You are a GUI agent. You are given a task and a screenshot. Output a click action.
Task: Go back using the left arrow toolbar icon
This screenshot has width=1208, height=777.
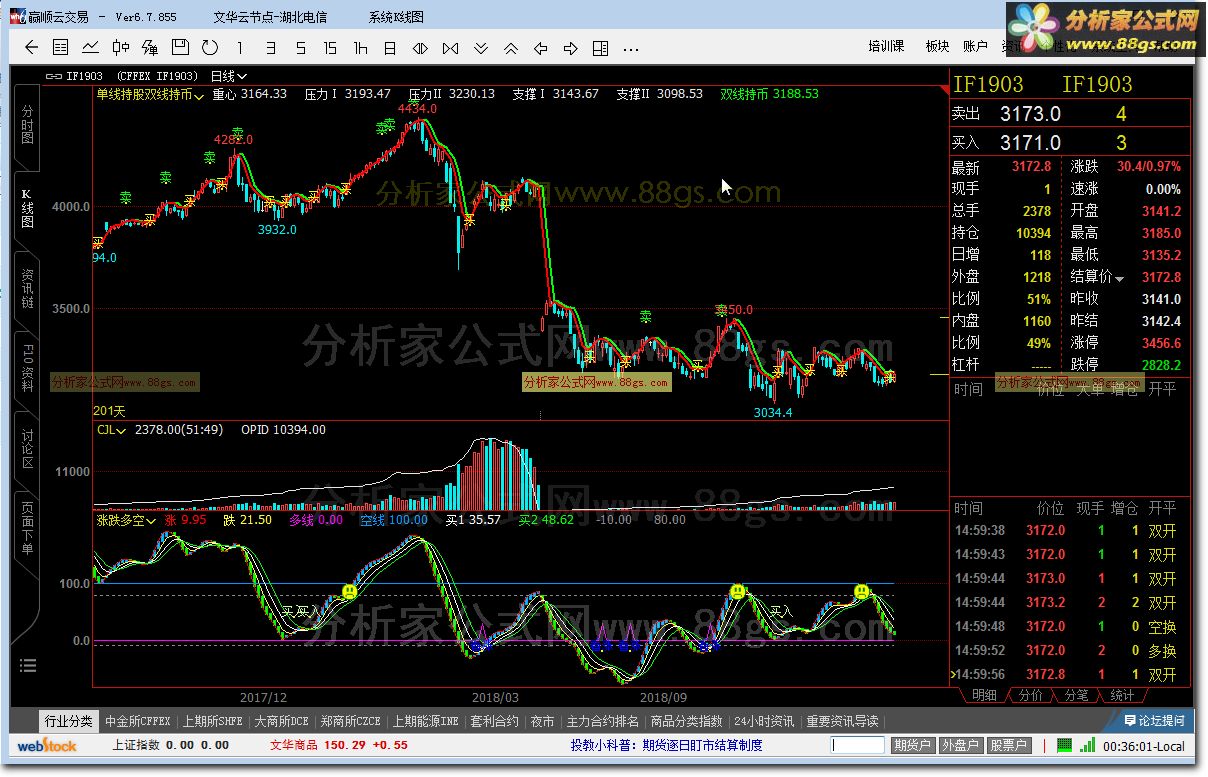pyautogui.click(x=31, y=47)
